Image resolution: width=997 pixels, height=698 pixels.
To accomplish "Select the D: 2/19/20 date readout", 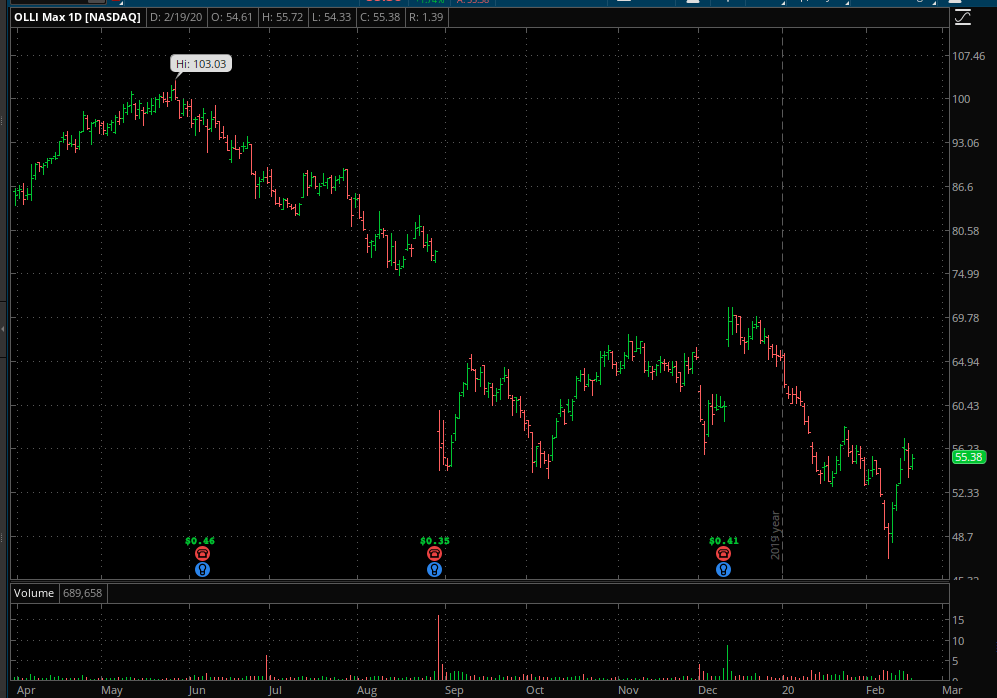I will click(176, 17).
